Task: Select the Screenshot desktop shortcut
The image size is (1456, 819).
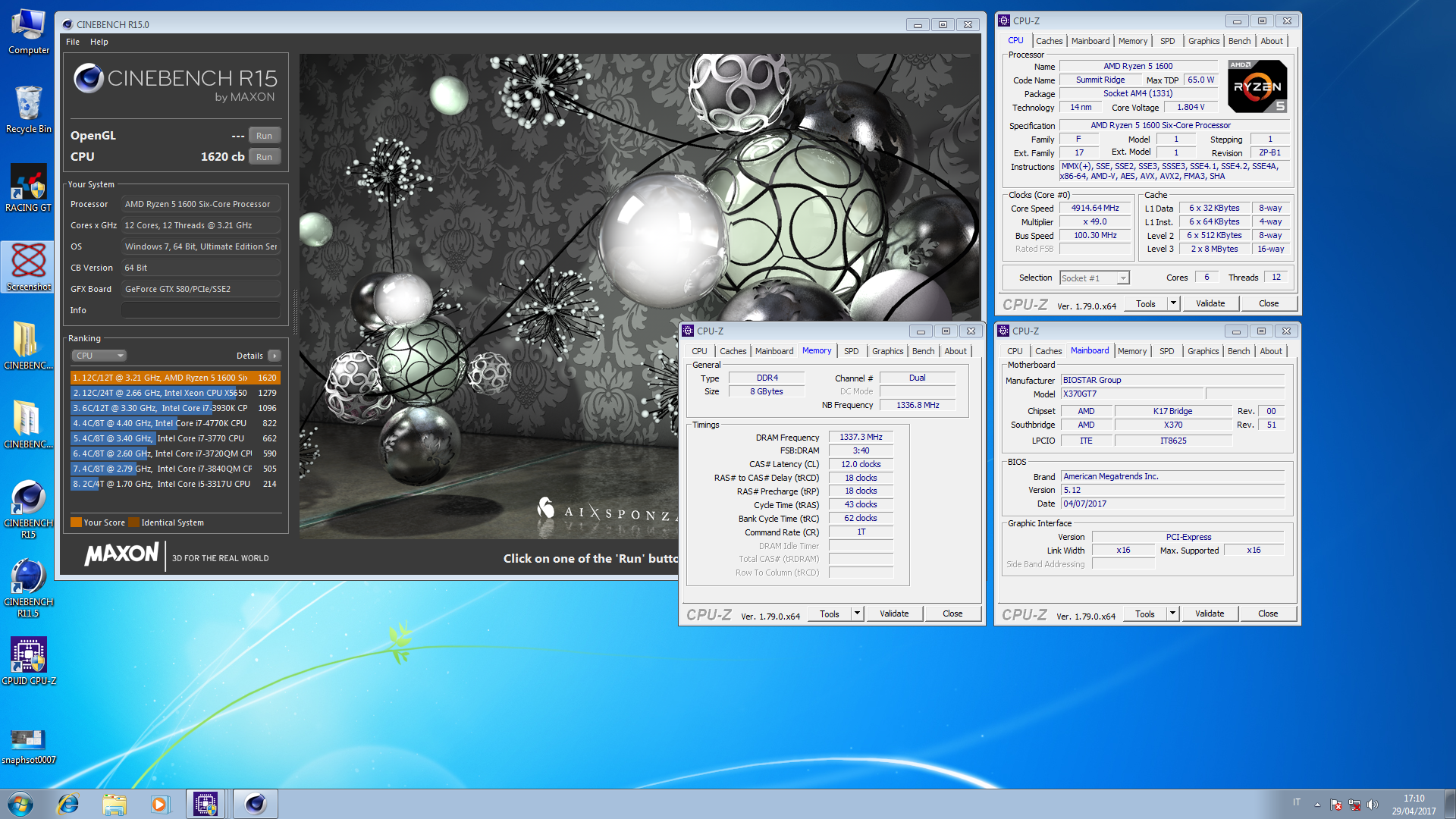Action: point(28,267)
